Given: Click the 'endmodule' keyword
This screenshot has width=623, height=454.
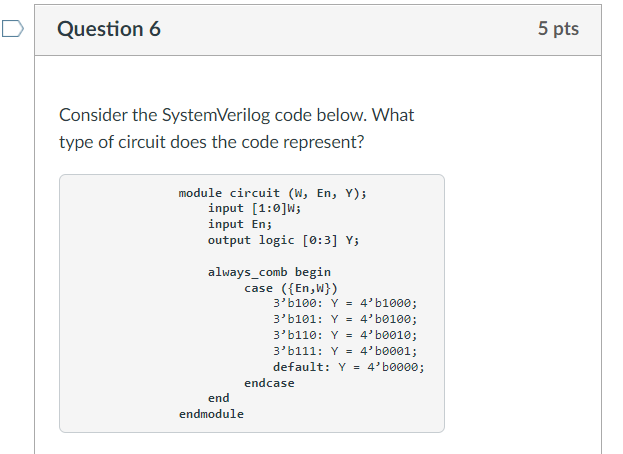Looking at the screenshot, I should point(211,414).
